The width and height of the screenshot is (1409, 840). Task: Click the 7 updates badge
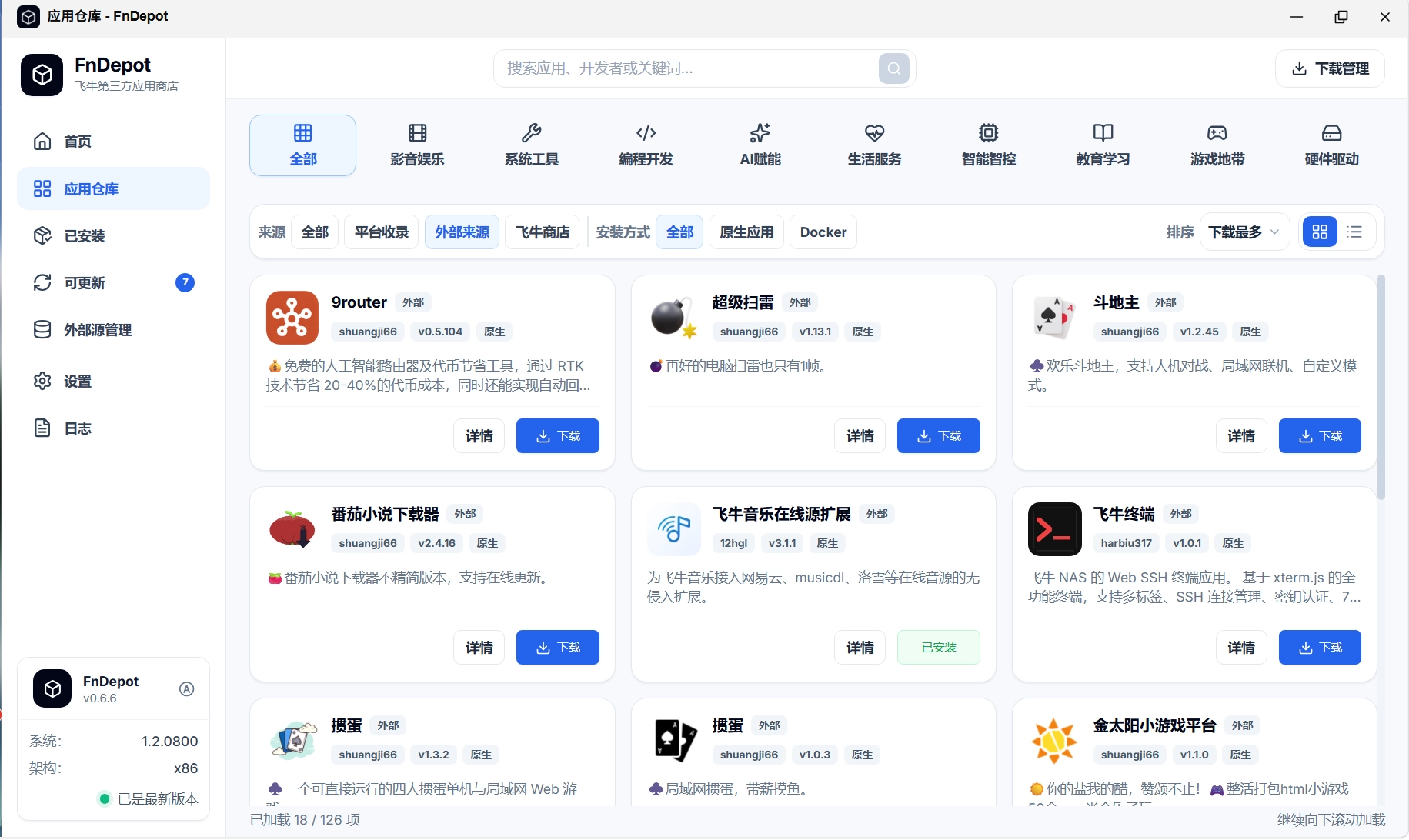click(185, 282)
